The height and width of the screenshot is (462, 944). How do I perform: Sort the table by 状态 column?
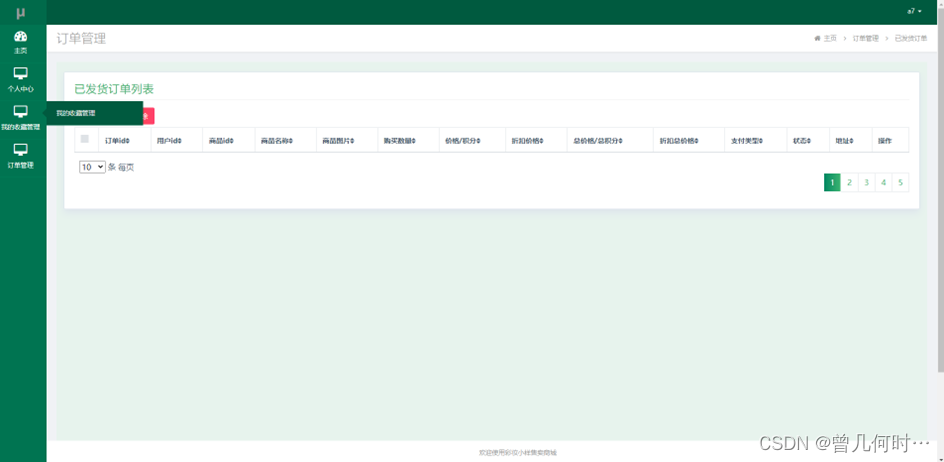coord(808,140)
